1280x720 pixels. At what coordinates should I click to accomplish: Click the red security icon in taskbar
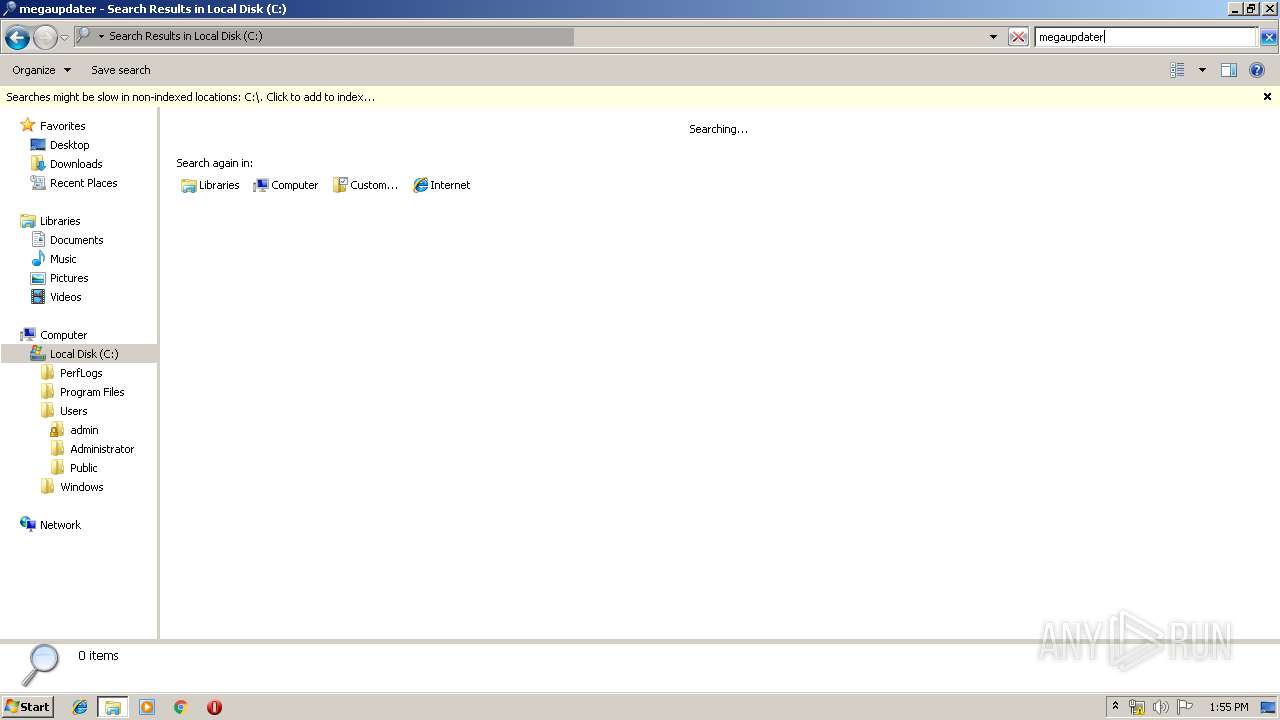pyautogui.click(x=214, y=707)
